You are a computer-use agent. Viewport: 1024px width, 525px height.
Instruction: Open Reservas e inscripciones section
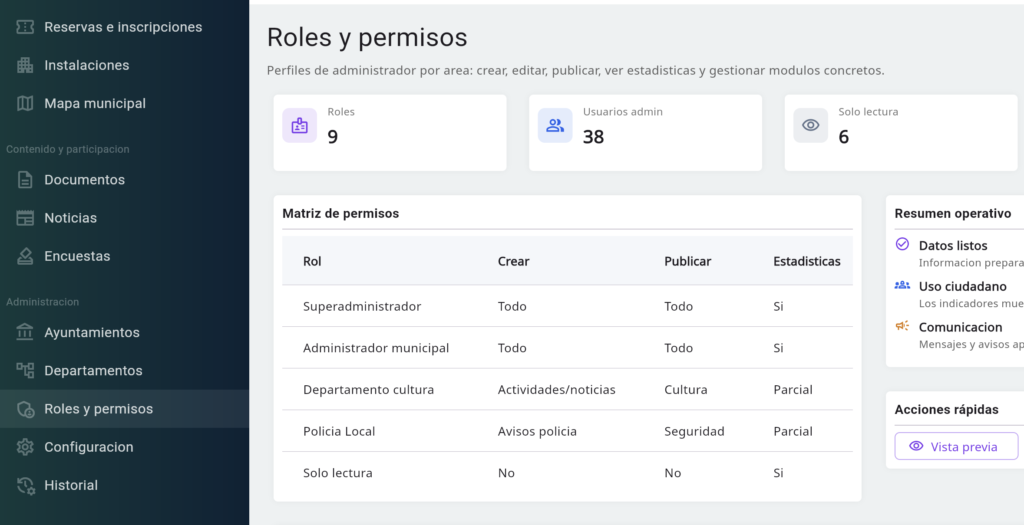(124, 27)
